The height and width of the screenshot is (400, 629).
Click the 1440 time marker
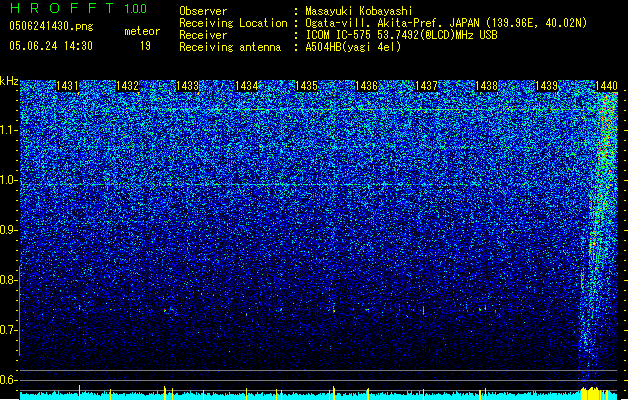(606, 86)
